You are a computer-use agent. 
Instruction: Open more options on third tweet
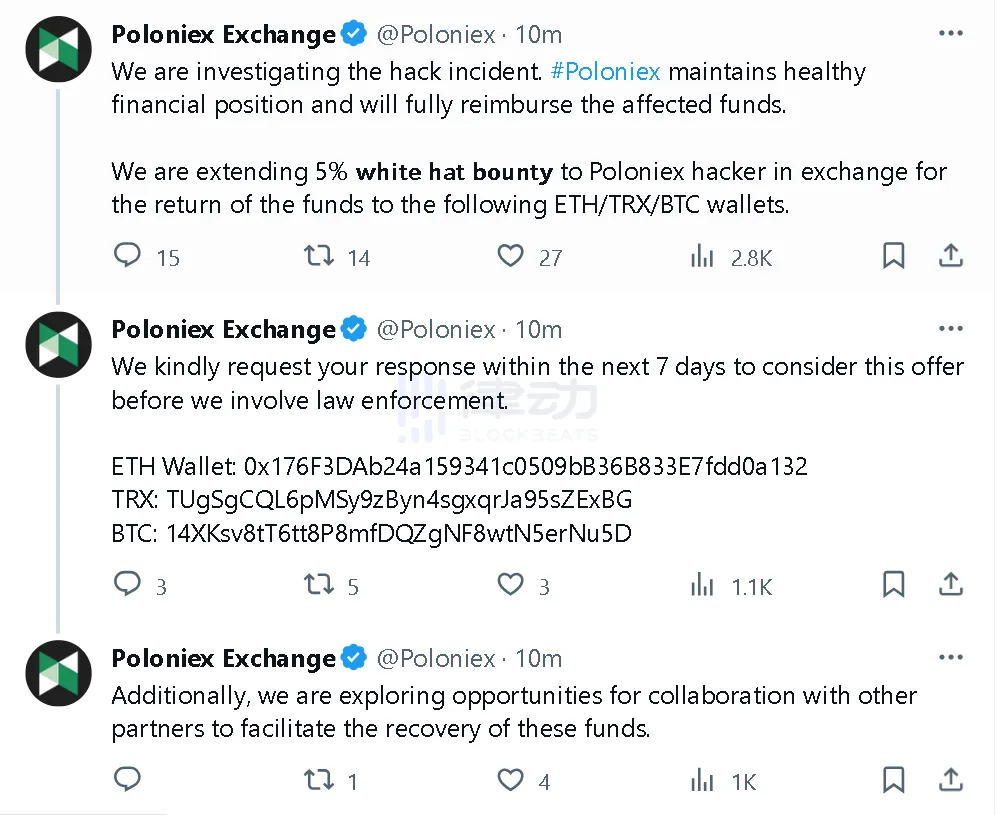[951, 658]
